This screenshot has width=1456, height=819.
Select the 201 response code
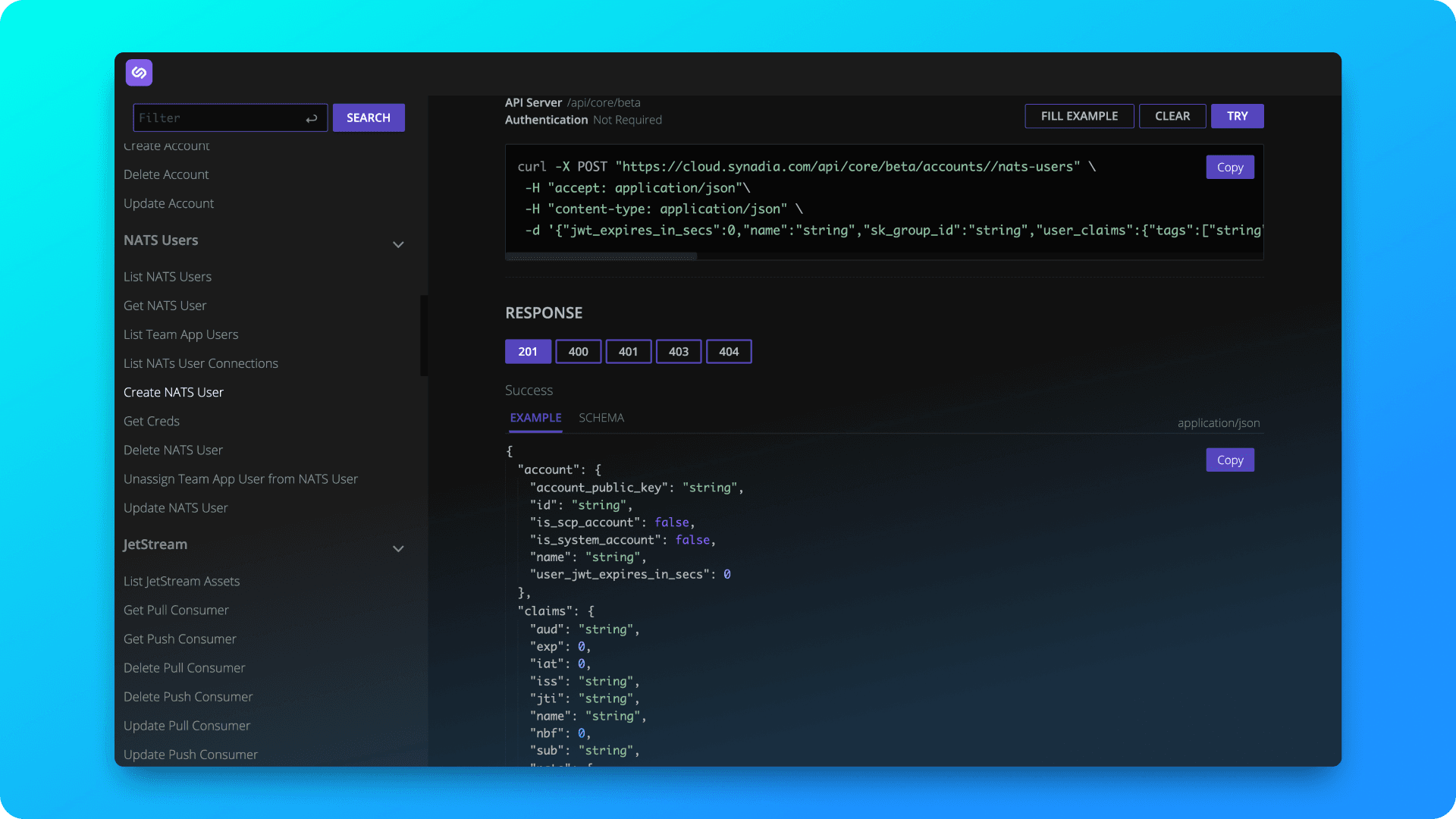coord(528,352)
